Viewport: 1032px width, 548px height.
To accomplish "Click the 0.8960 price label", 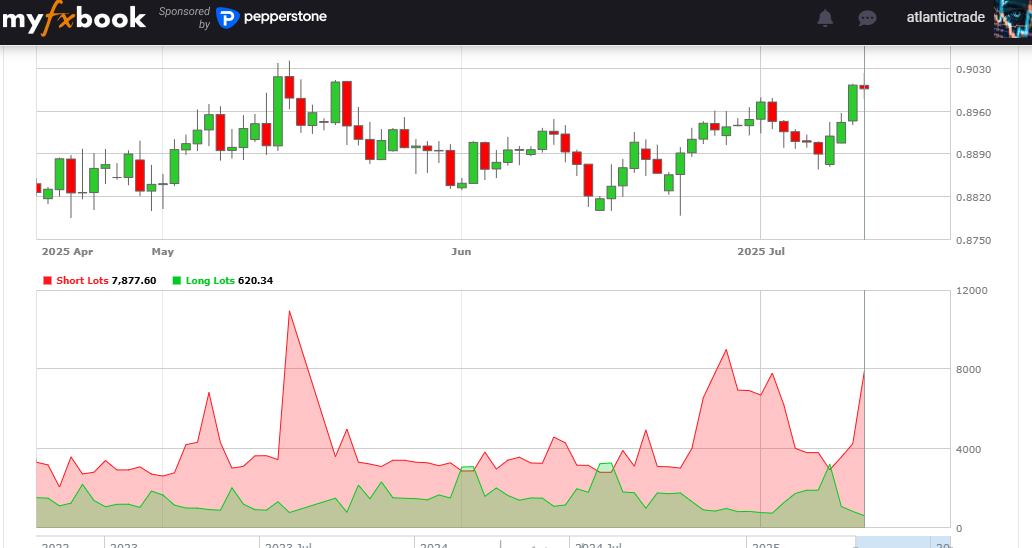I will 973,112.
